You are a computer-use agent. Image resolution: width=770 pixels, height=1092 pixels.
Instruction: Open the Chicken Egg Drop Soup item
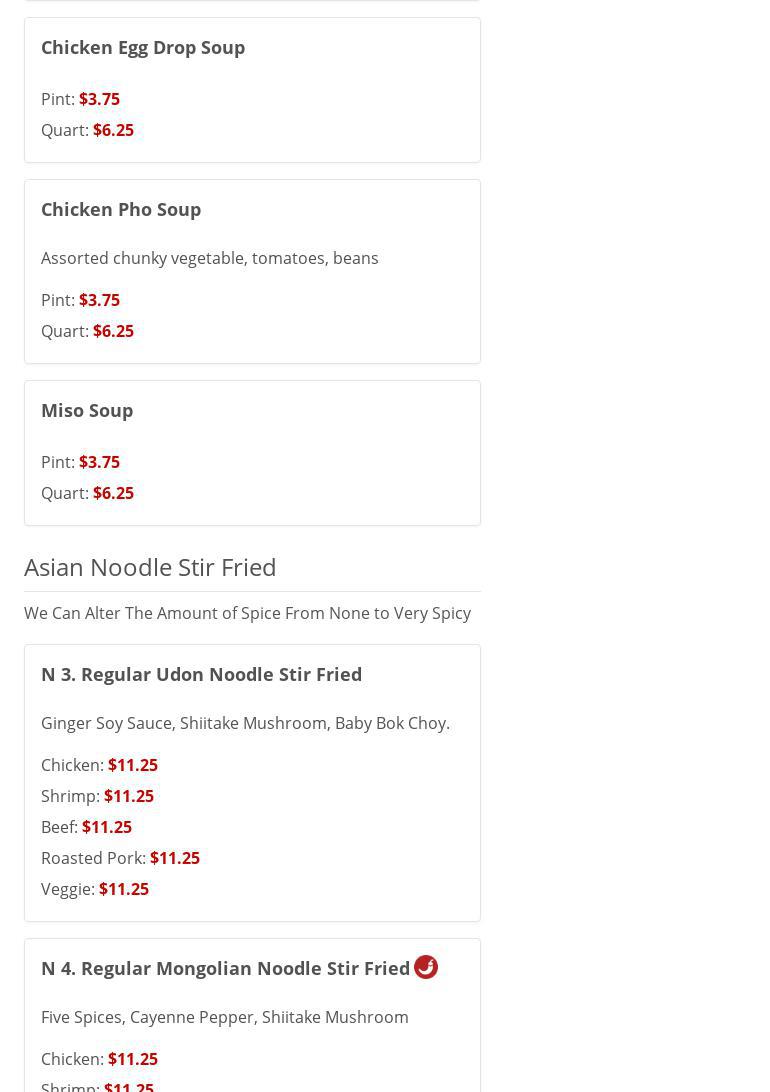tap(143, 47)
